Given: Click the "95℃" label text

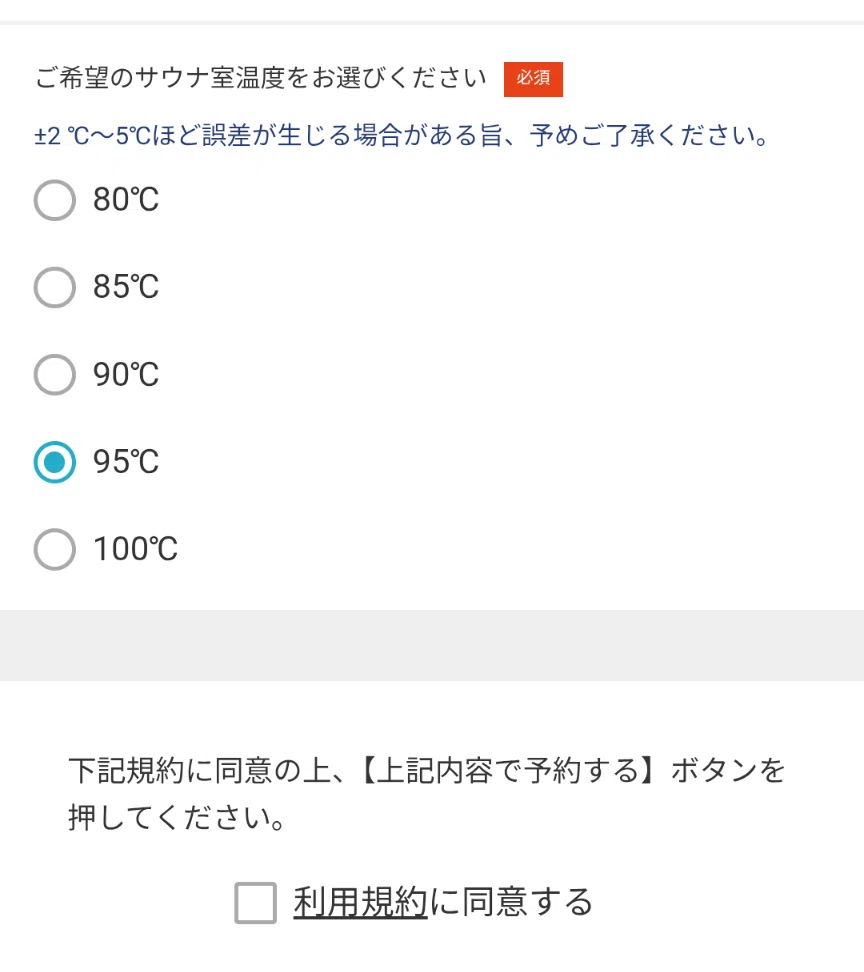Looking at the screenshot, I should click(x=126, y=462).
